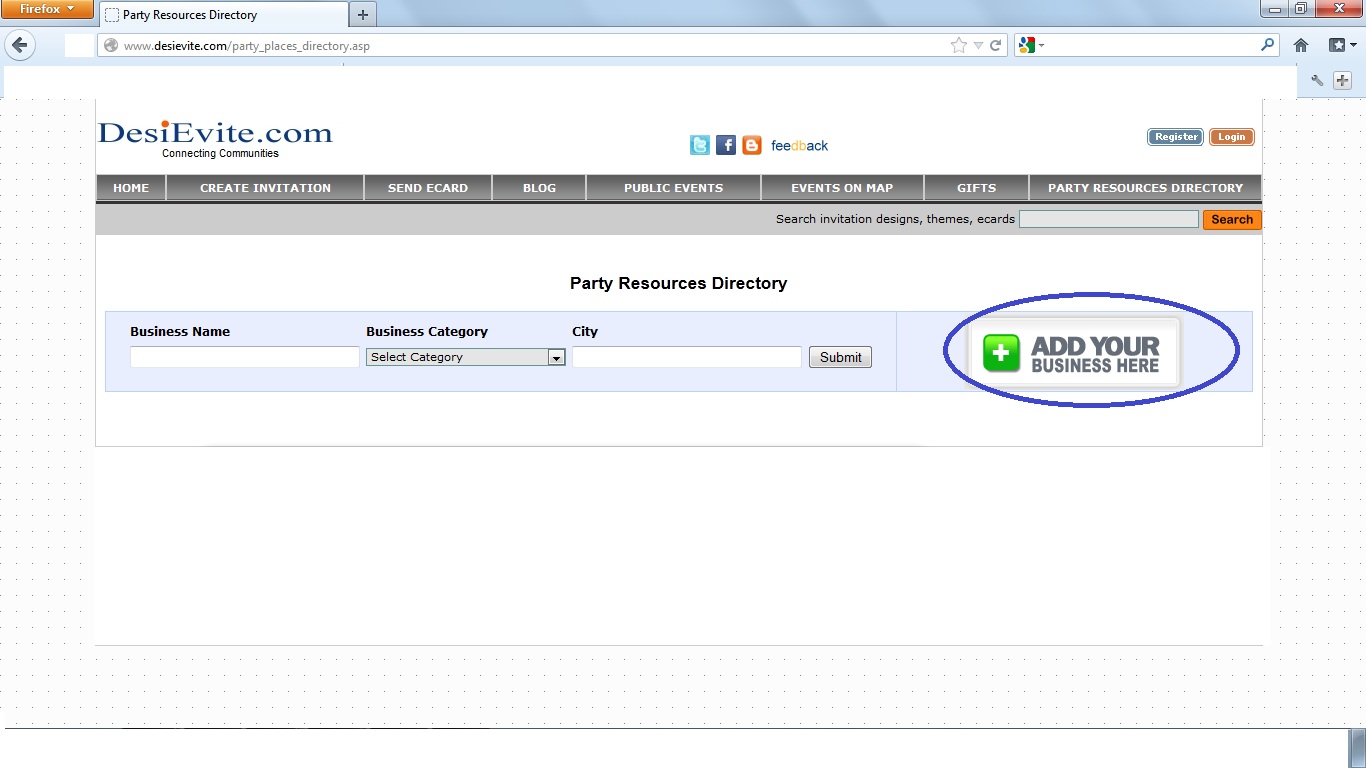Focus the invitation designs search field

(x=1108, y=219)
